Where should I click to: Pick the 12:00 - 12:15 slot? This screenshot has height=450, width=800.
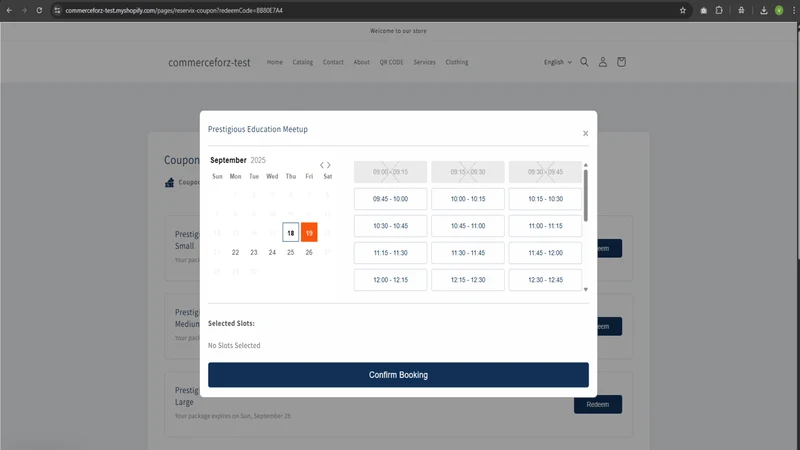(390, 280)
